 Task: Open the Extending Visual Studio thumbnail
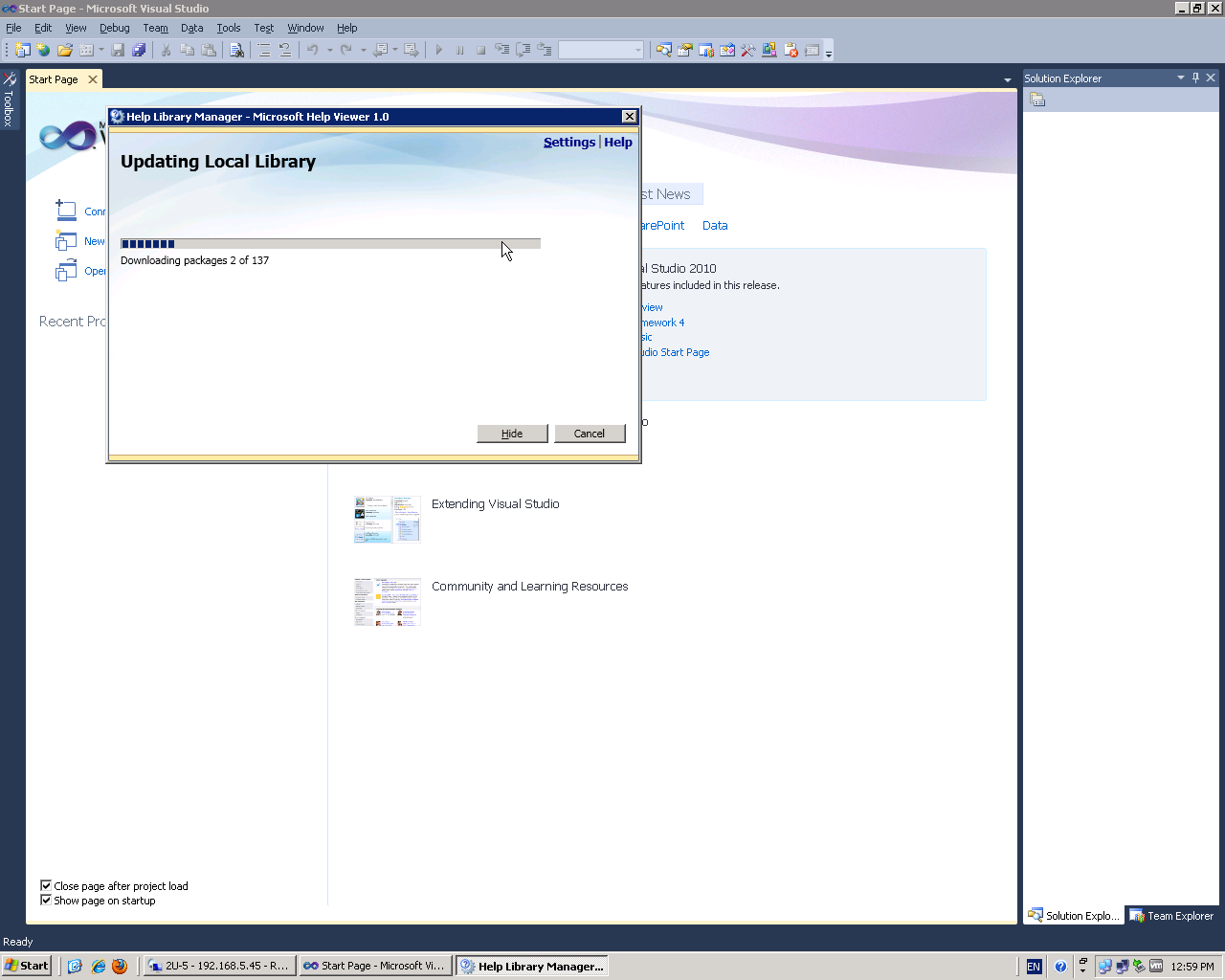(388, 520)
